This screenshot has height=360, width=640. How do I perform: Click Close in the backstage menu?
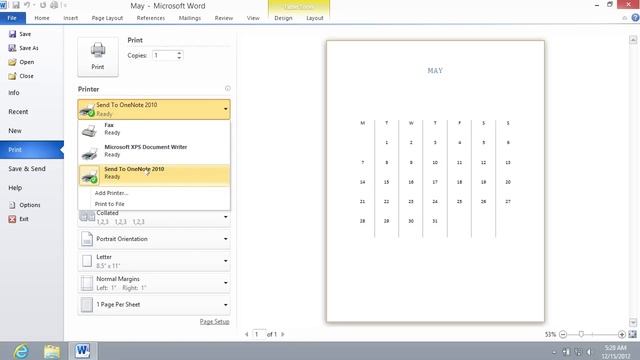21,76
